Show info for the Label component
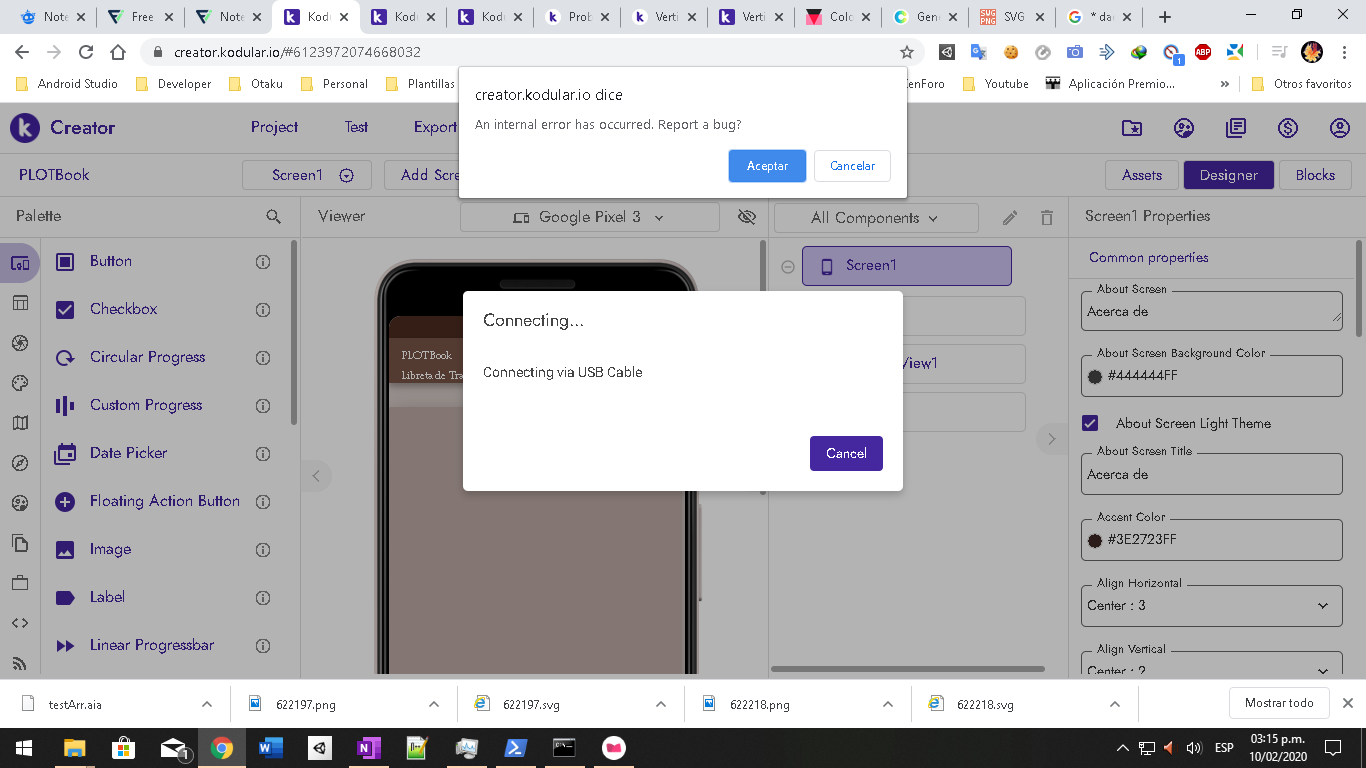Screen dimensions: 1366x768 pyautogui.click(x=263, y=598)
